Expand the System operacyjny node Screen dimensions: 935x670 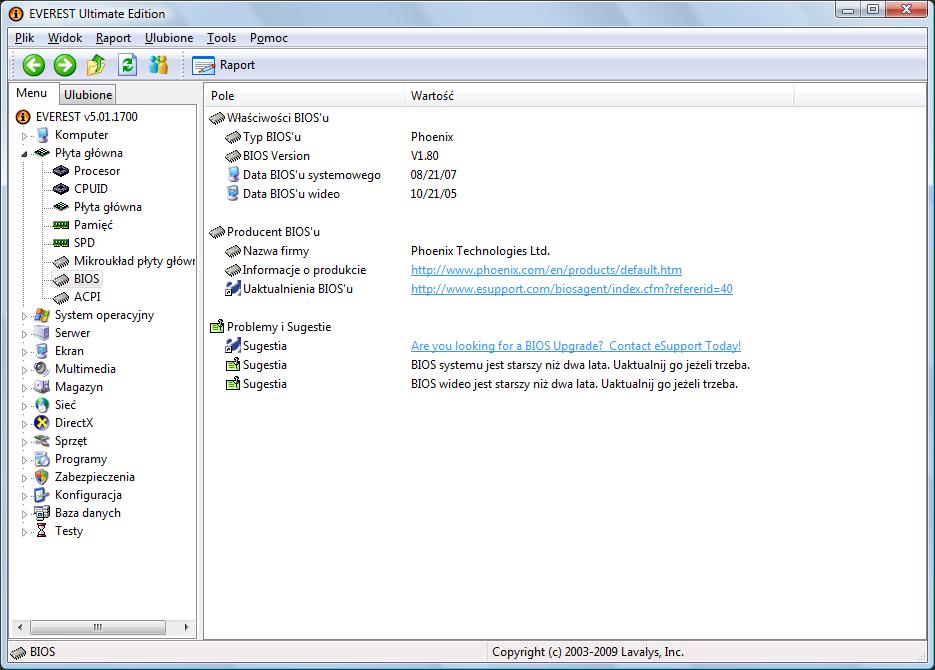pyautogui.click(x=24, y=316)
